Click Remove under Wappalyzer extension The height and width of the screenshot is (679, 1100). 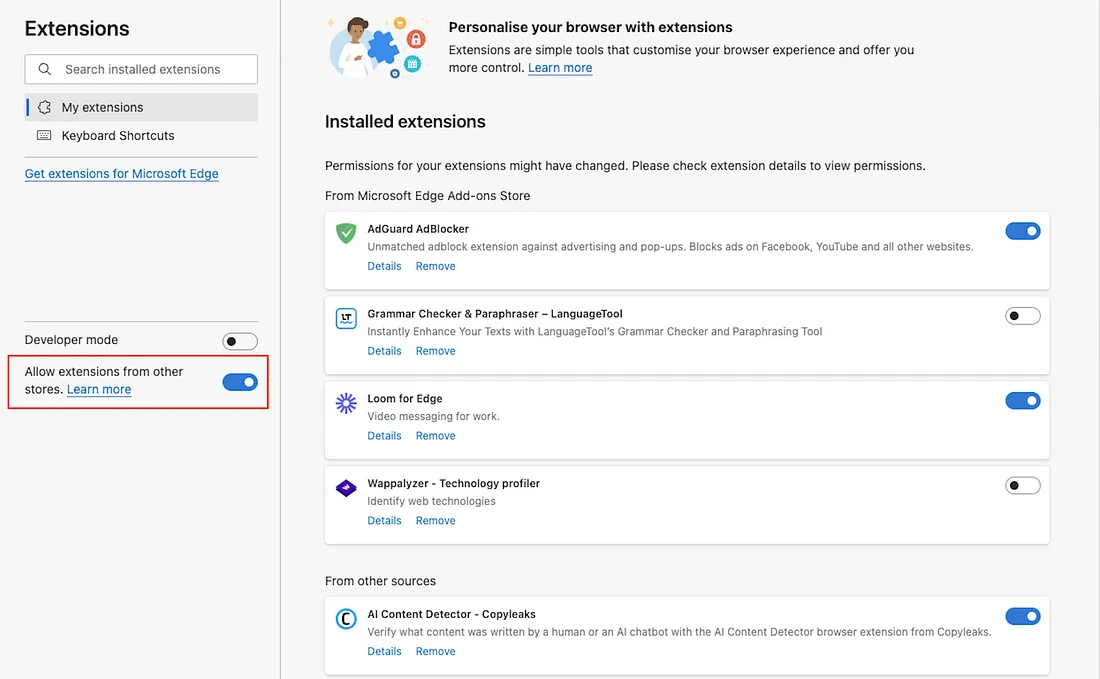(x=435, y=520)
